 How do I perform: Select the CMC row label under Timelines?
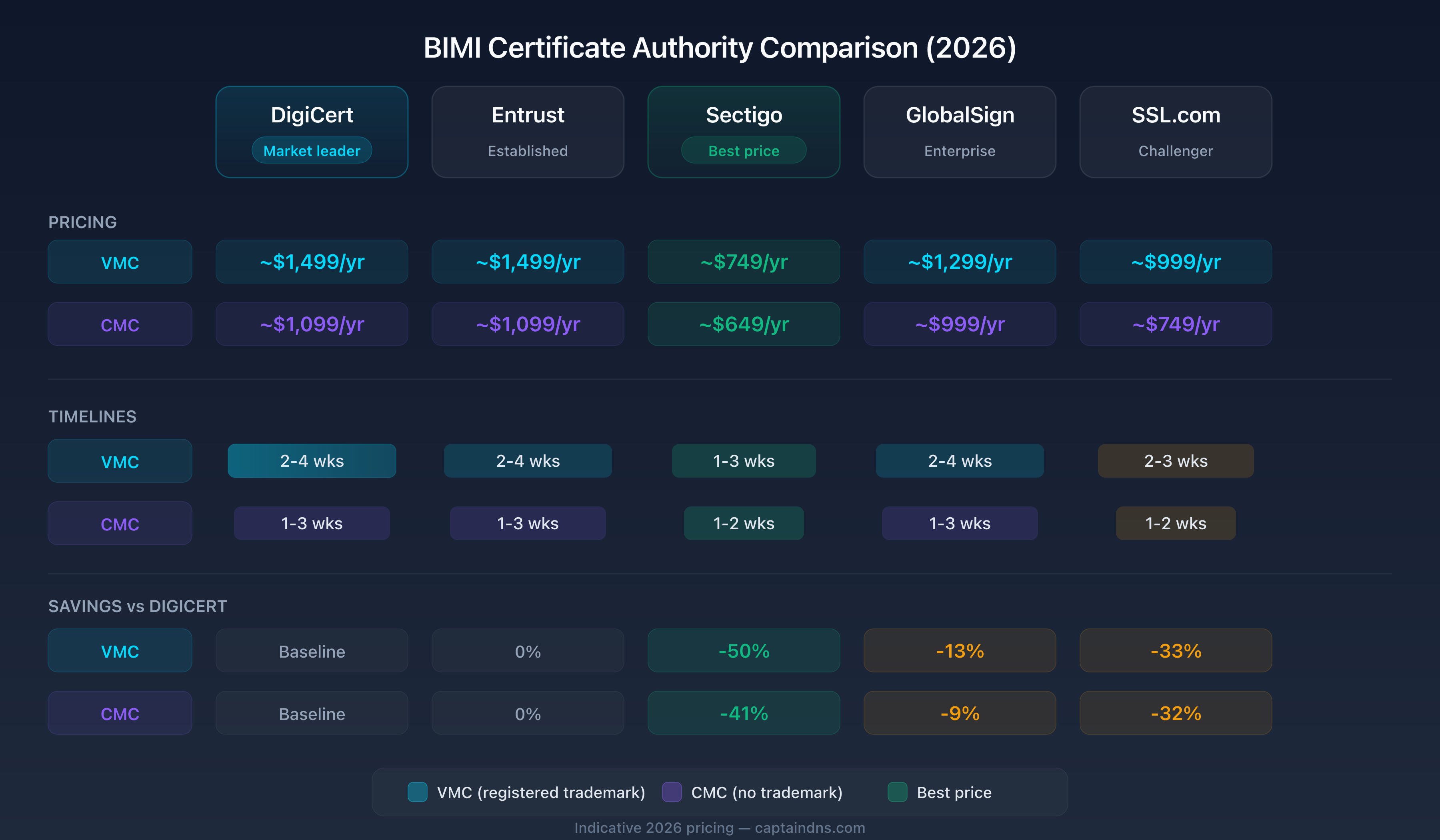pyautogui.click(x=120, y=523)
